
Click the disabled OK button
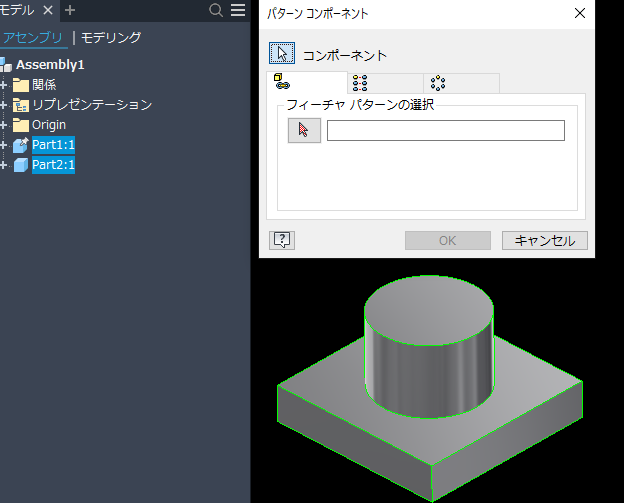[448, 240]
